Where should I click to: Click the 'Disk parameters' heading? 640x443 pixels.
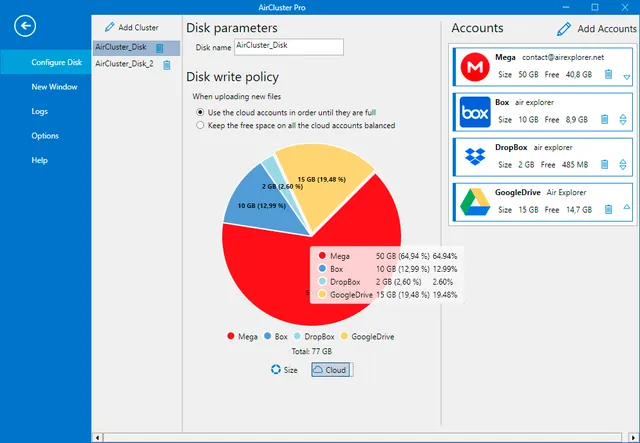click(x=232, y=28)
